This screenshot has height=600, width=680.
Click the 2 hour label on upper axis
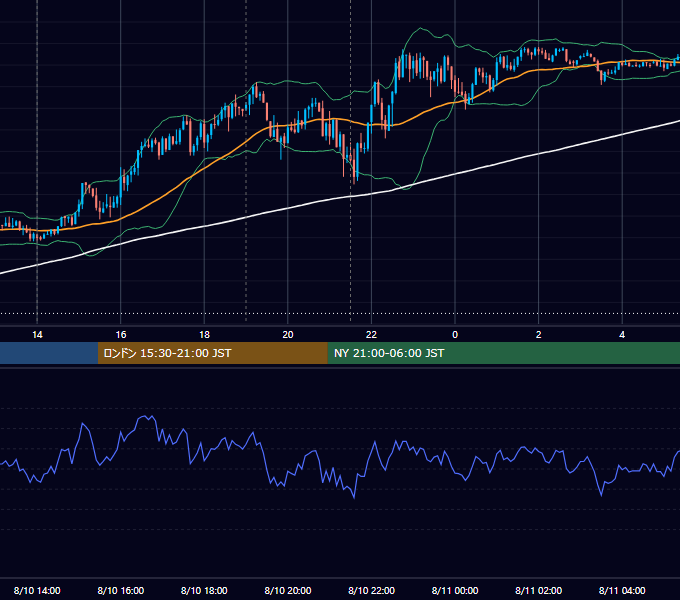pos(538,335)
